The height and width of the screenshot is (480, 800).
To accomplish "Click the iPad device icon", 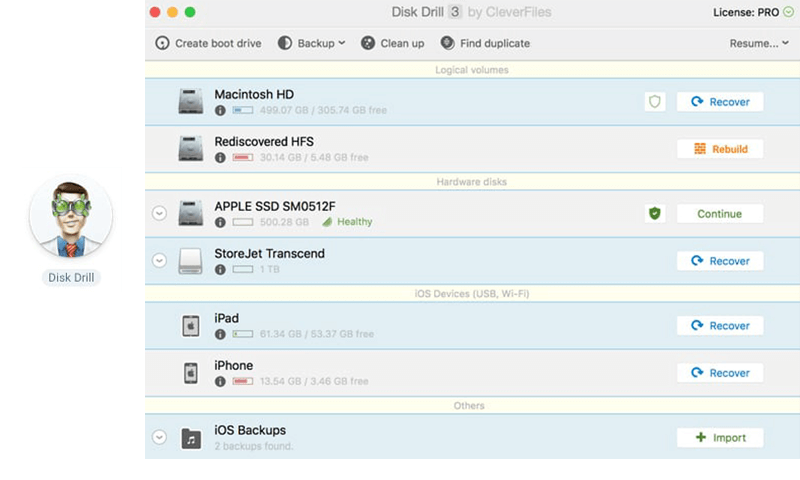I will click(190, 325).
